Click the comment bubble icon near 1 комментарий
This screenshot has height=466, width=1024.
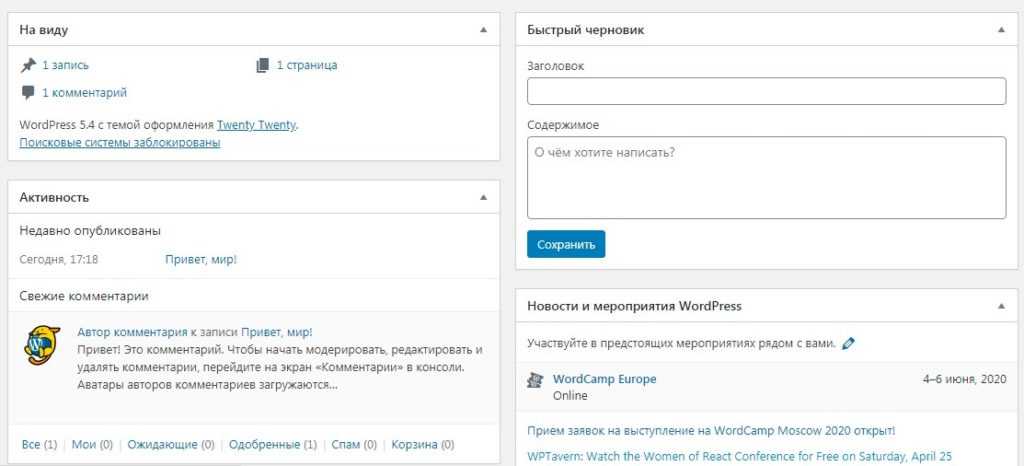tap(28, 93)
